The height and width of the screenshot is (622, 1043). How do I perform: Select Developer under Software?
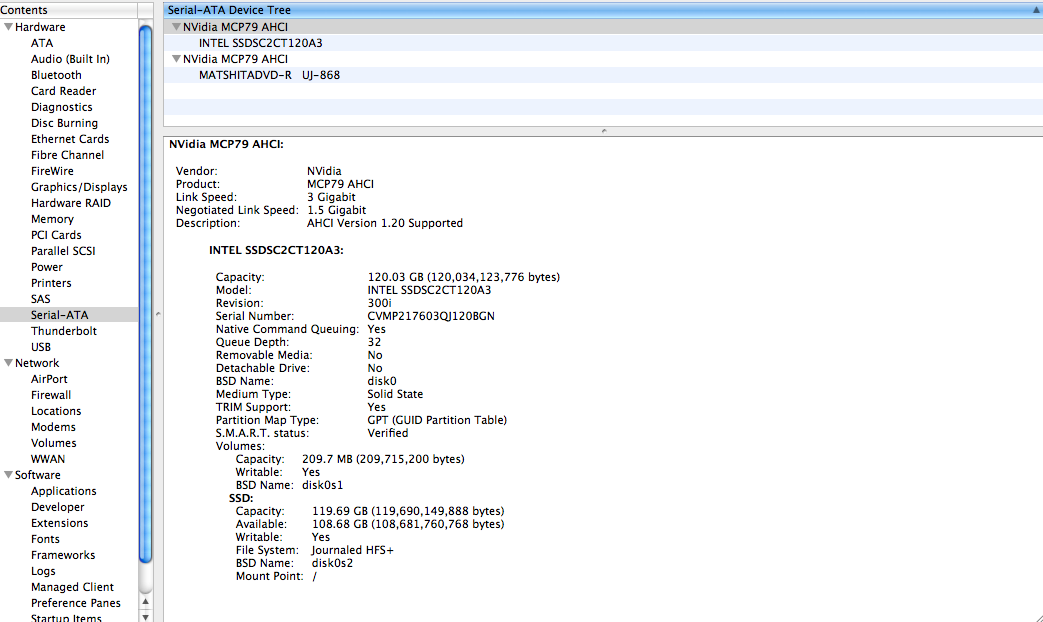(57, 507)
